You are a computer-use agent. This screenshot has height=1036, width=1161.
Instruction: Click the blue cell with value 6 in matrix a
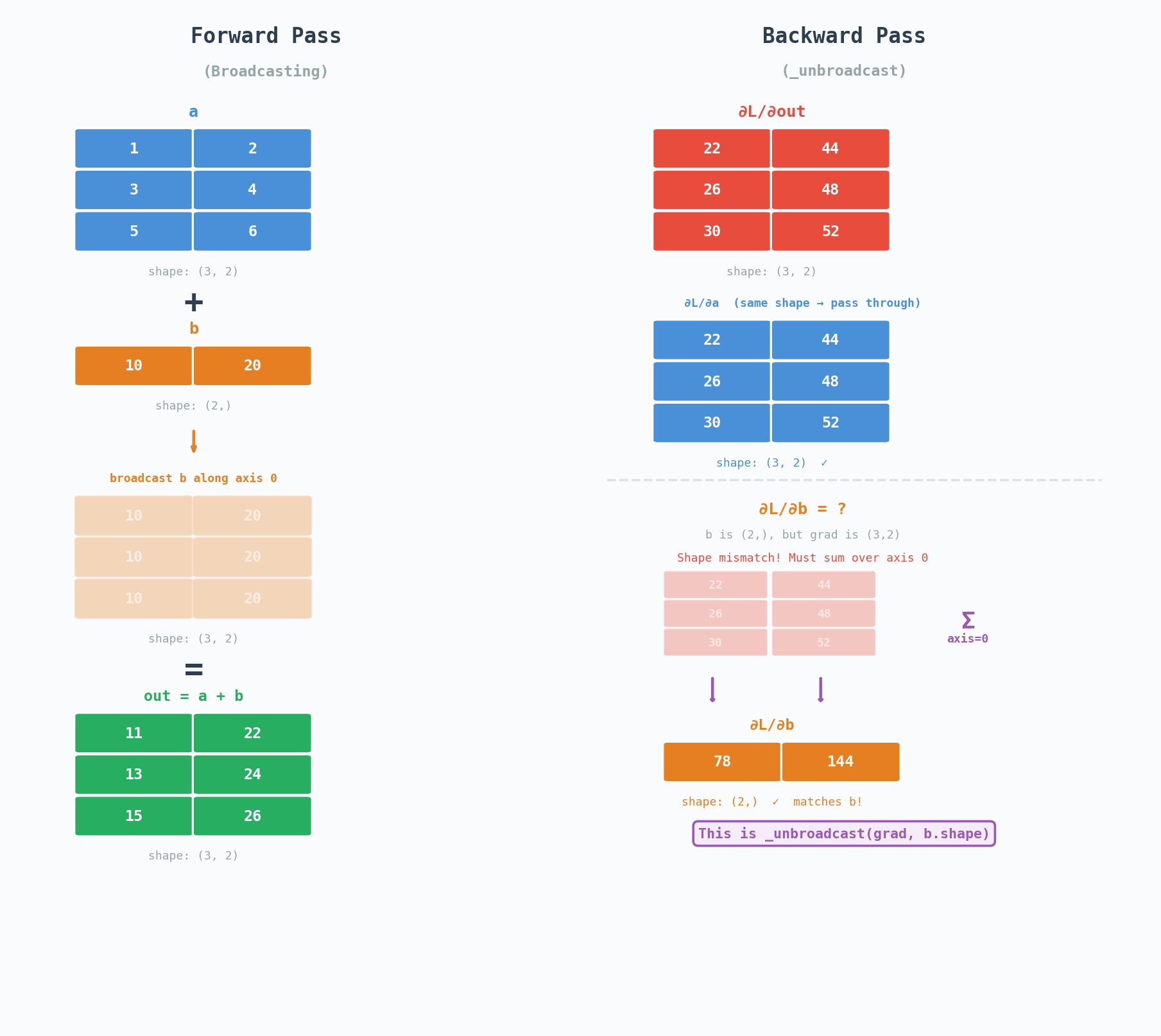[252, 231]
